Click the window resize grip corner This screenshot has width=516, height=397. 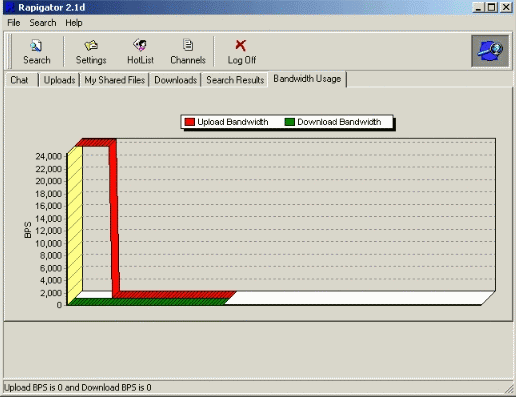click(509, 389)
